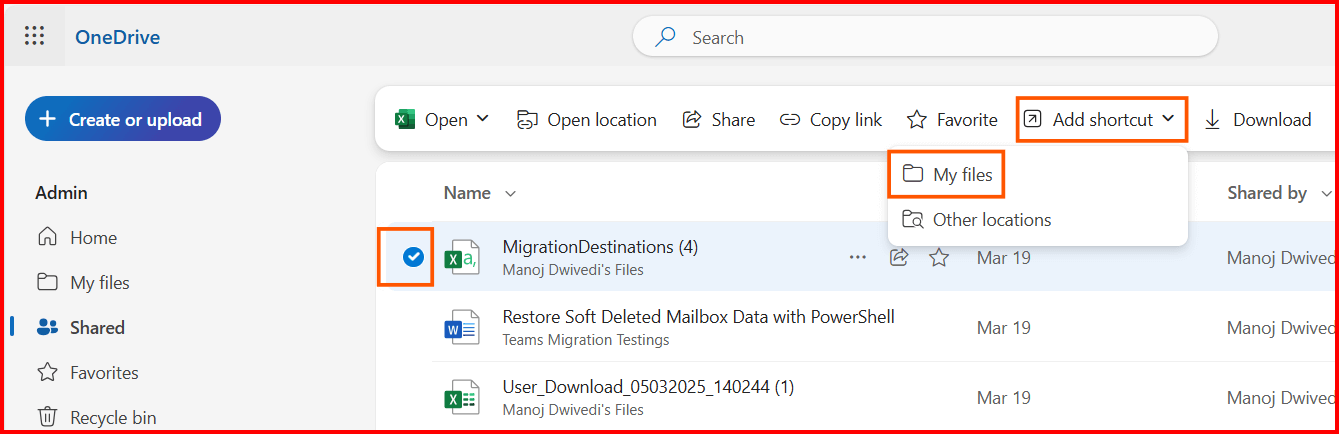Click Manoj Dwivedi's Files under MigrationDestinations
The width and height of the screenshot is (1339, 434).
click(x=573, y=270)
